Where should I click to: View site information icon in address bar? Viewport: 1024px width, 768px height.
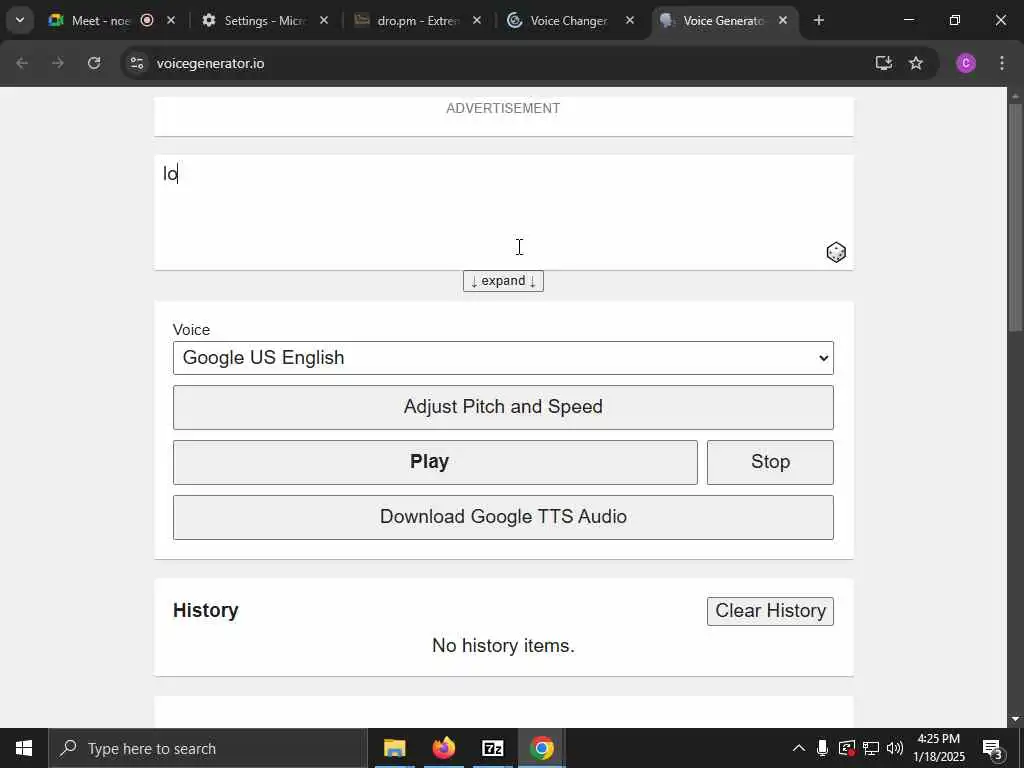[136, 63]
